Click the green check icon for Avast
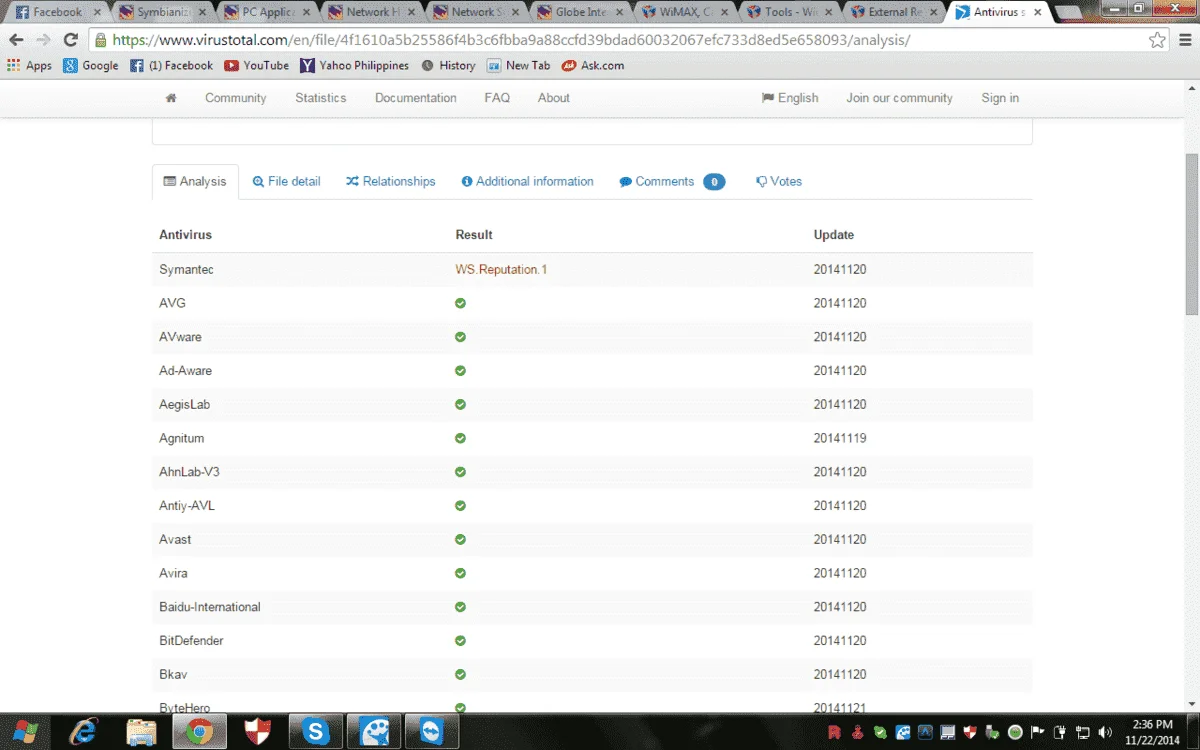The height and width of the screenshot is (750, 1200). pyautogui.click(x=460, y=540)
